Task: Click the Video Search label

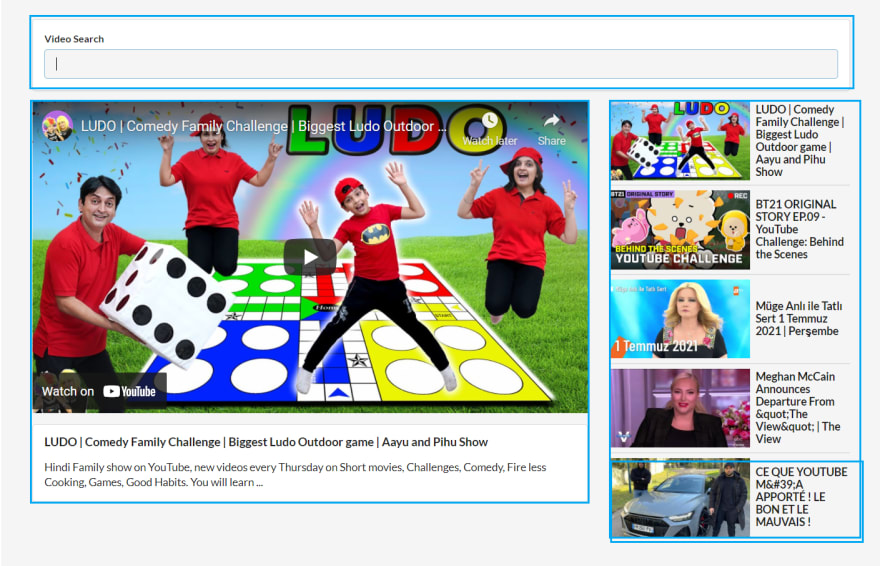Action: pos(74,39)
